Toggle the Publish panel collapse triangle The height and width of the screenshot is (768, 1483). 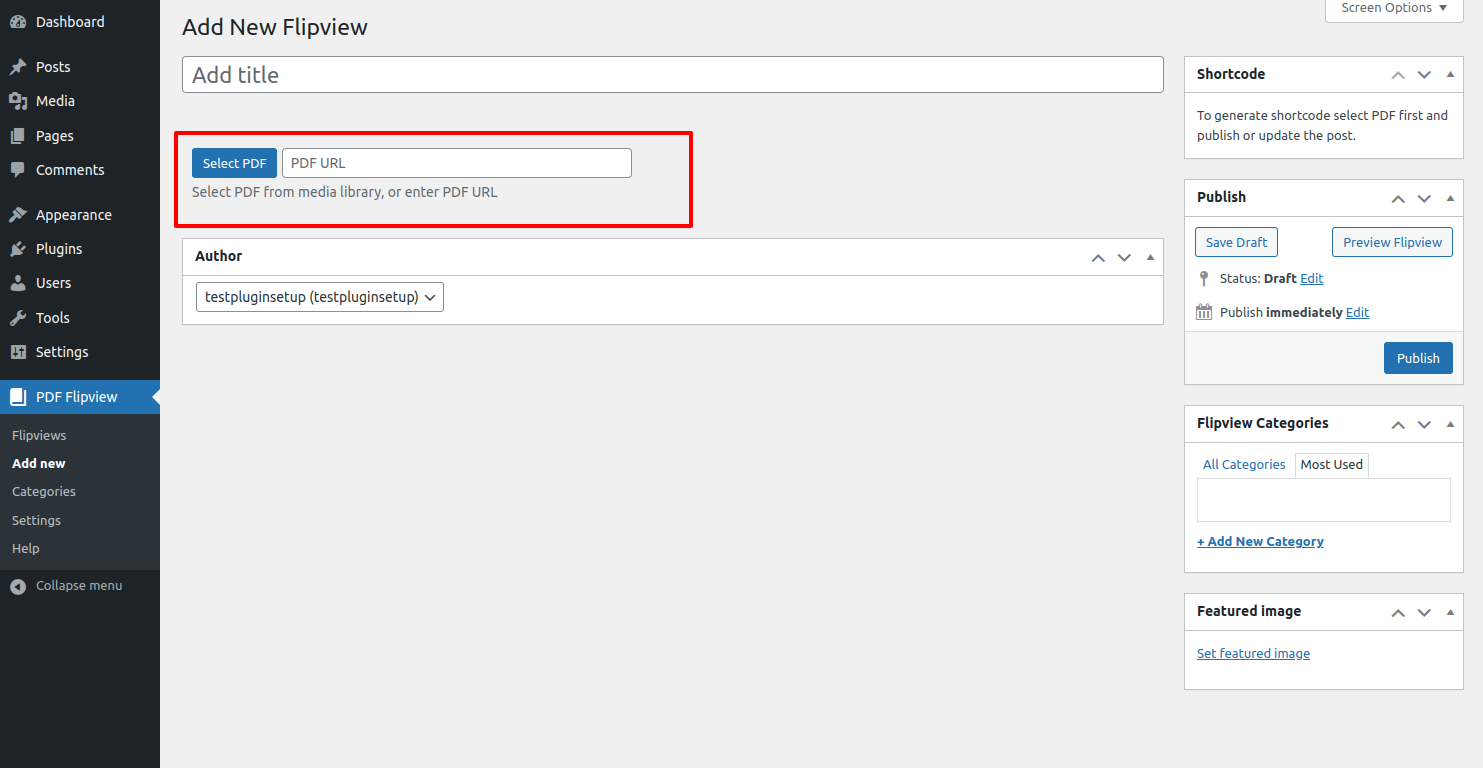tap(1450, 198)
